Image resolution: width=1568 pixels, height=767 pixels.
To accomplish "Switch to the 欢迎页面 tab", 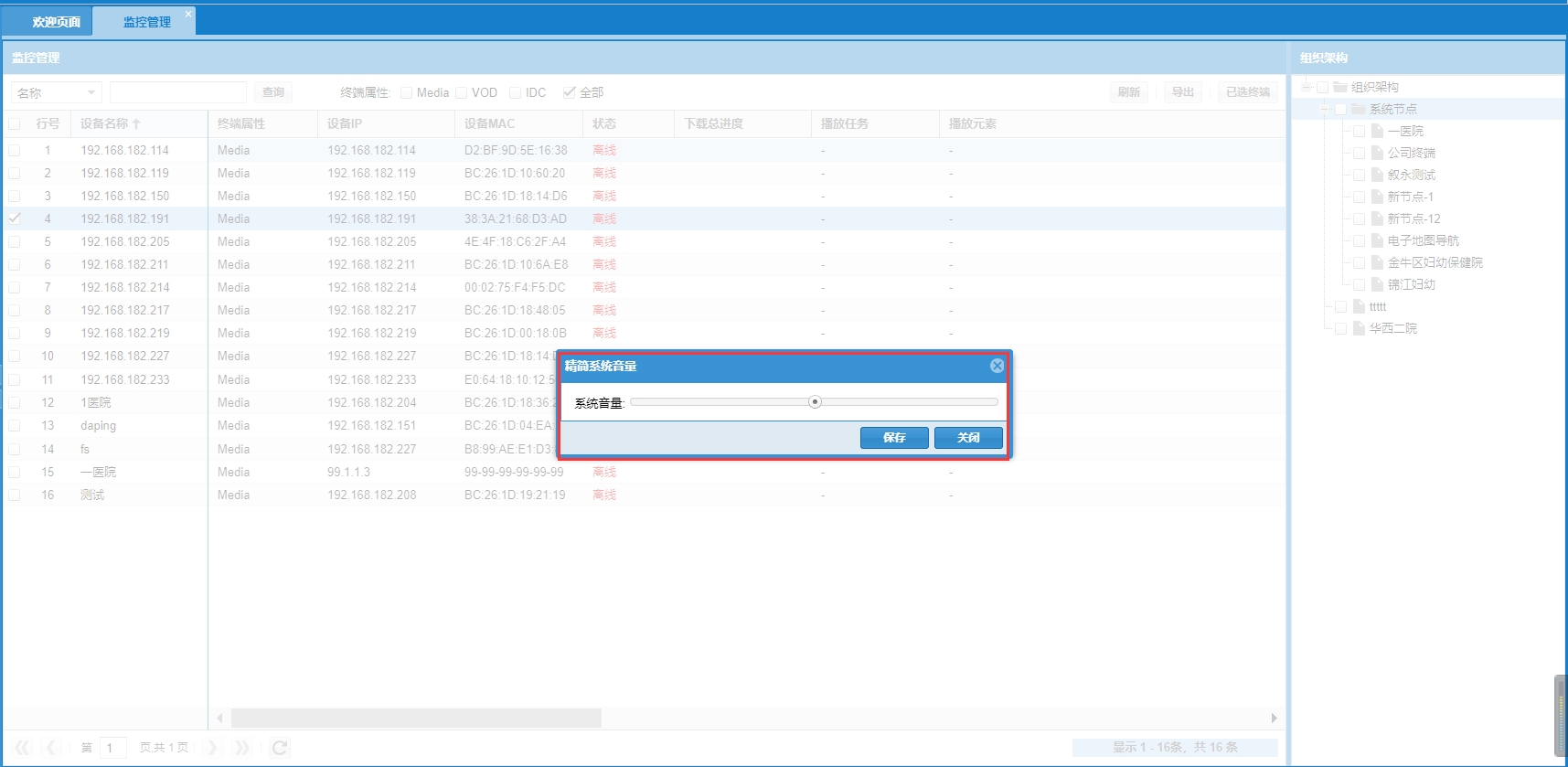I will 57,22.
